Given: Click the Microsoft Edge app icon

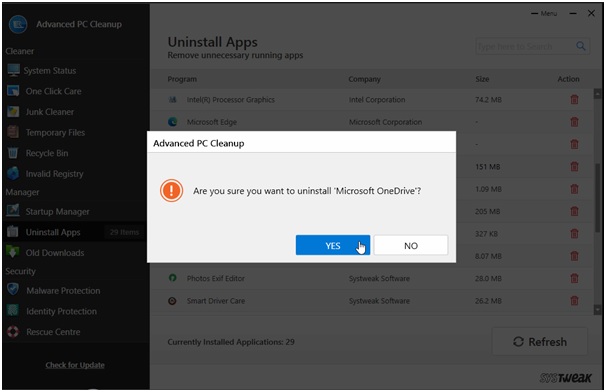Looking at the screenshot, I should 172,122.
